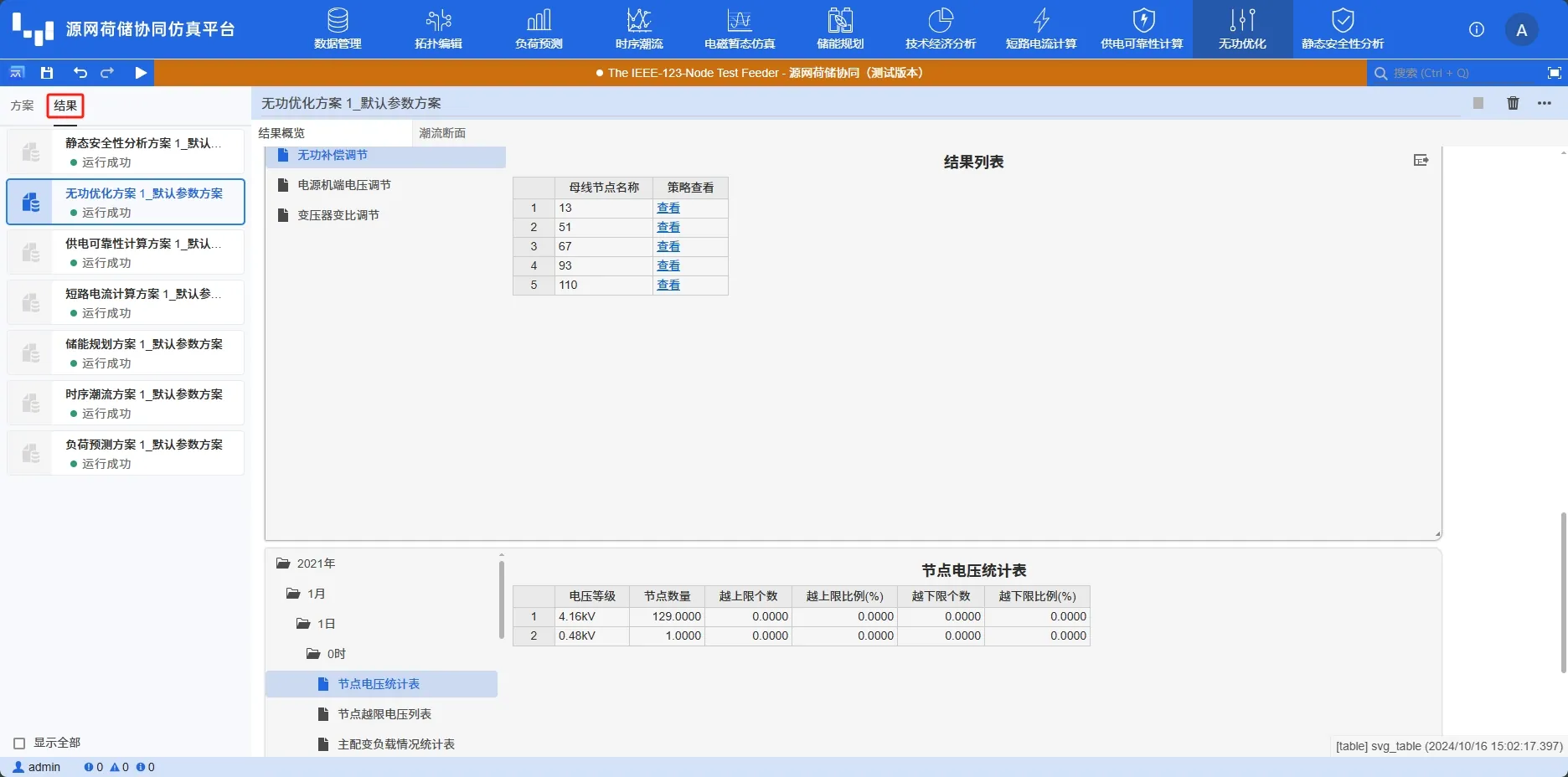
Task: Click the platform logo icon
Action: click(33, 29)
